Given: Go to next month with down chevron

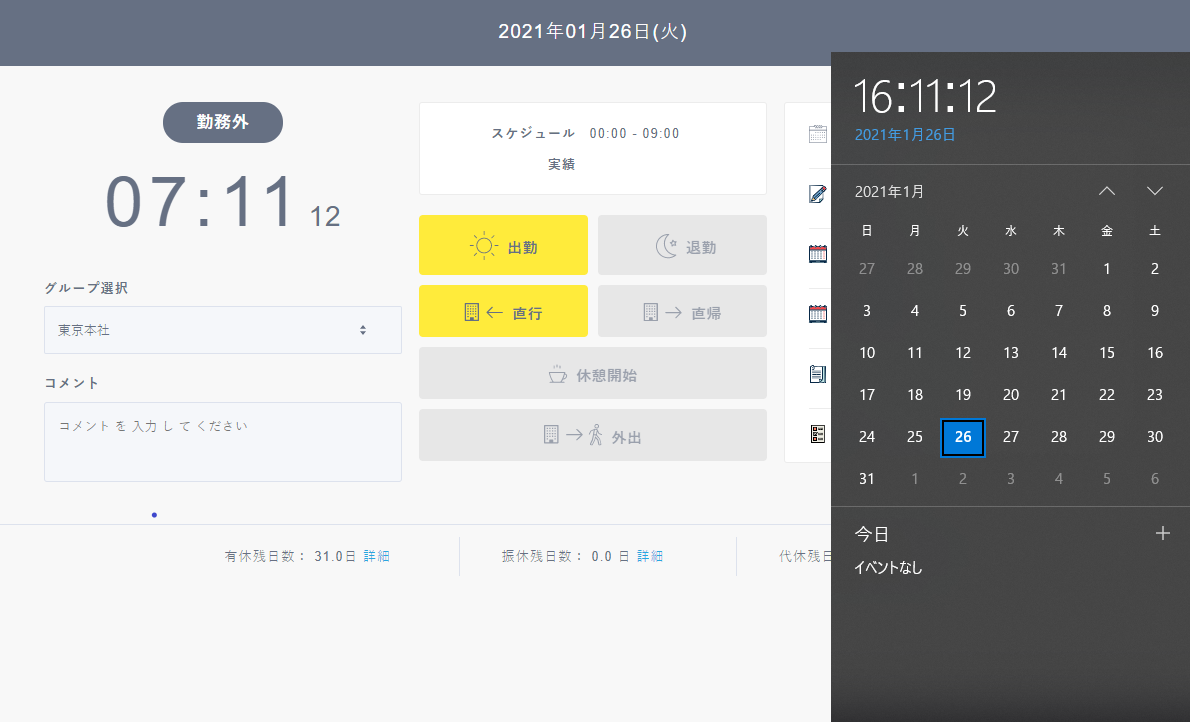Looking at the screenshot, I should tap(1155, 191).
